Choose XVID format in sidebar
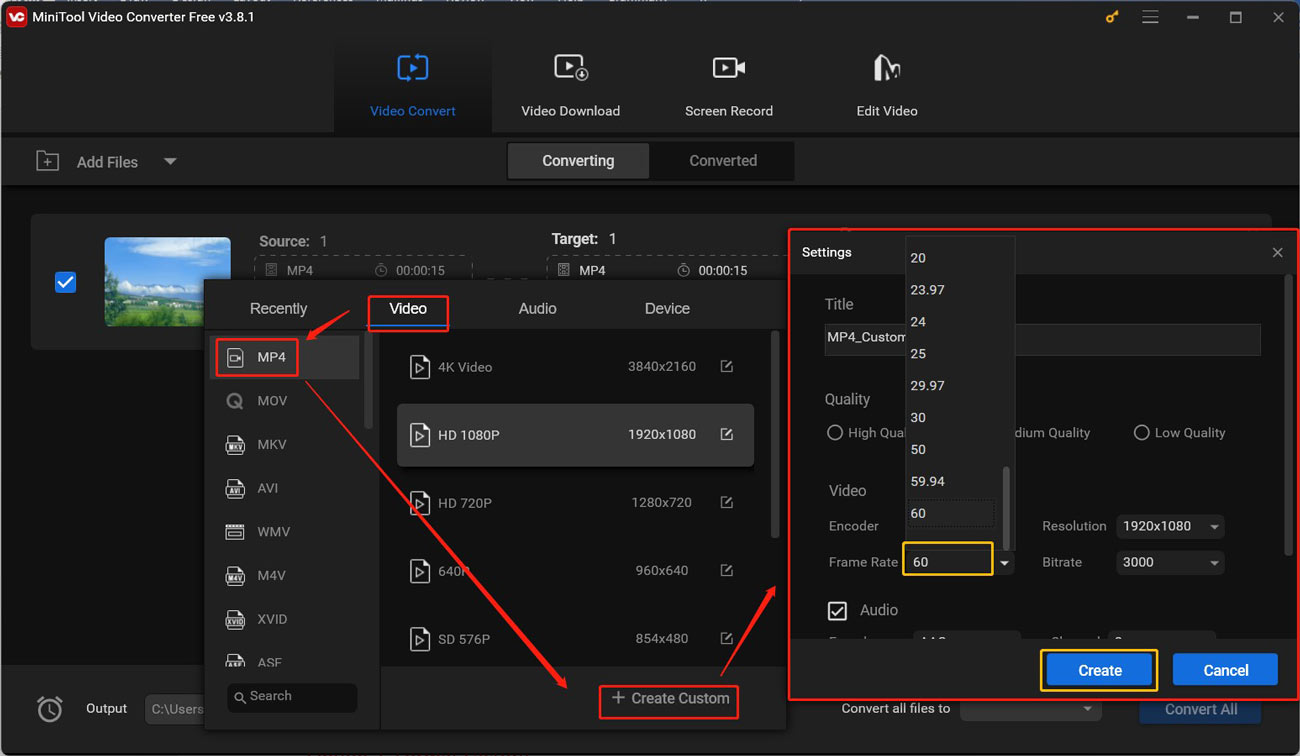Screen dimensions: 1300x756 click(285, 619)
